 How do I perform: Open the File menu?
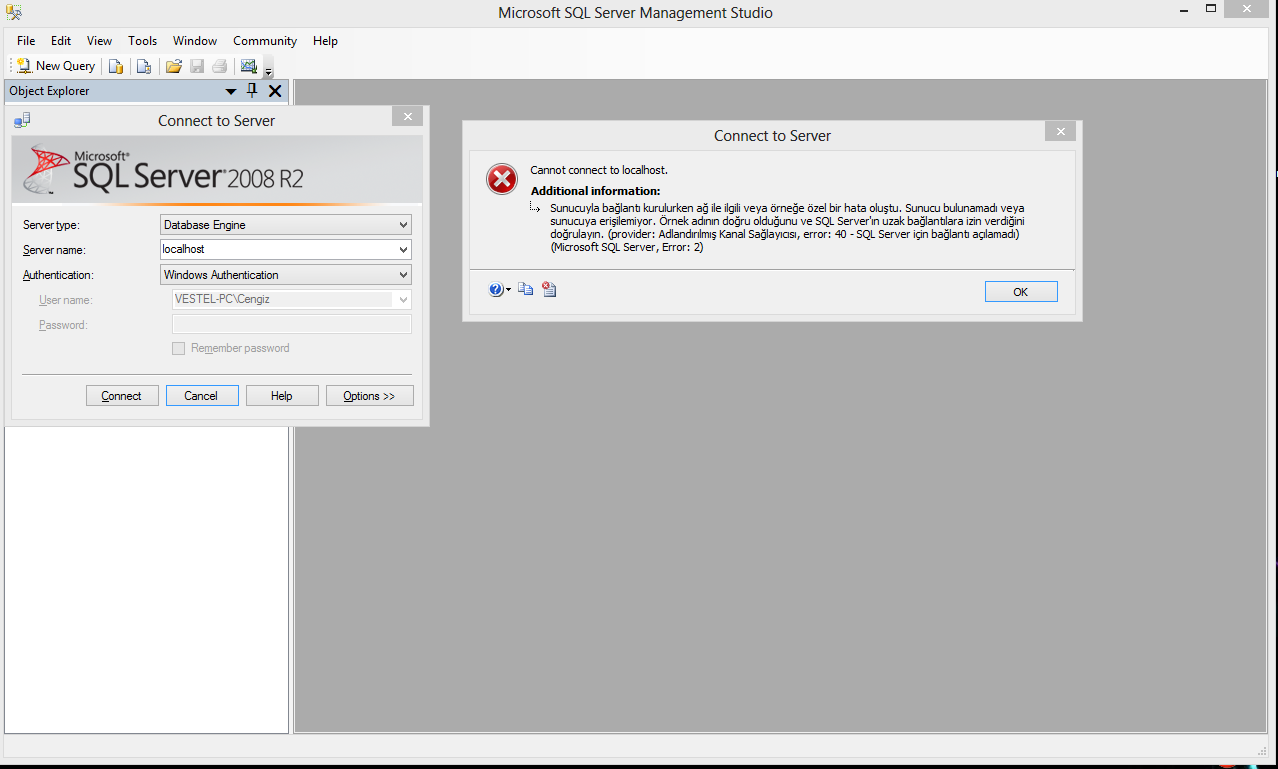click(x=26, y=41)
